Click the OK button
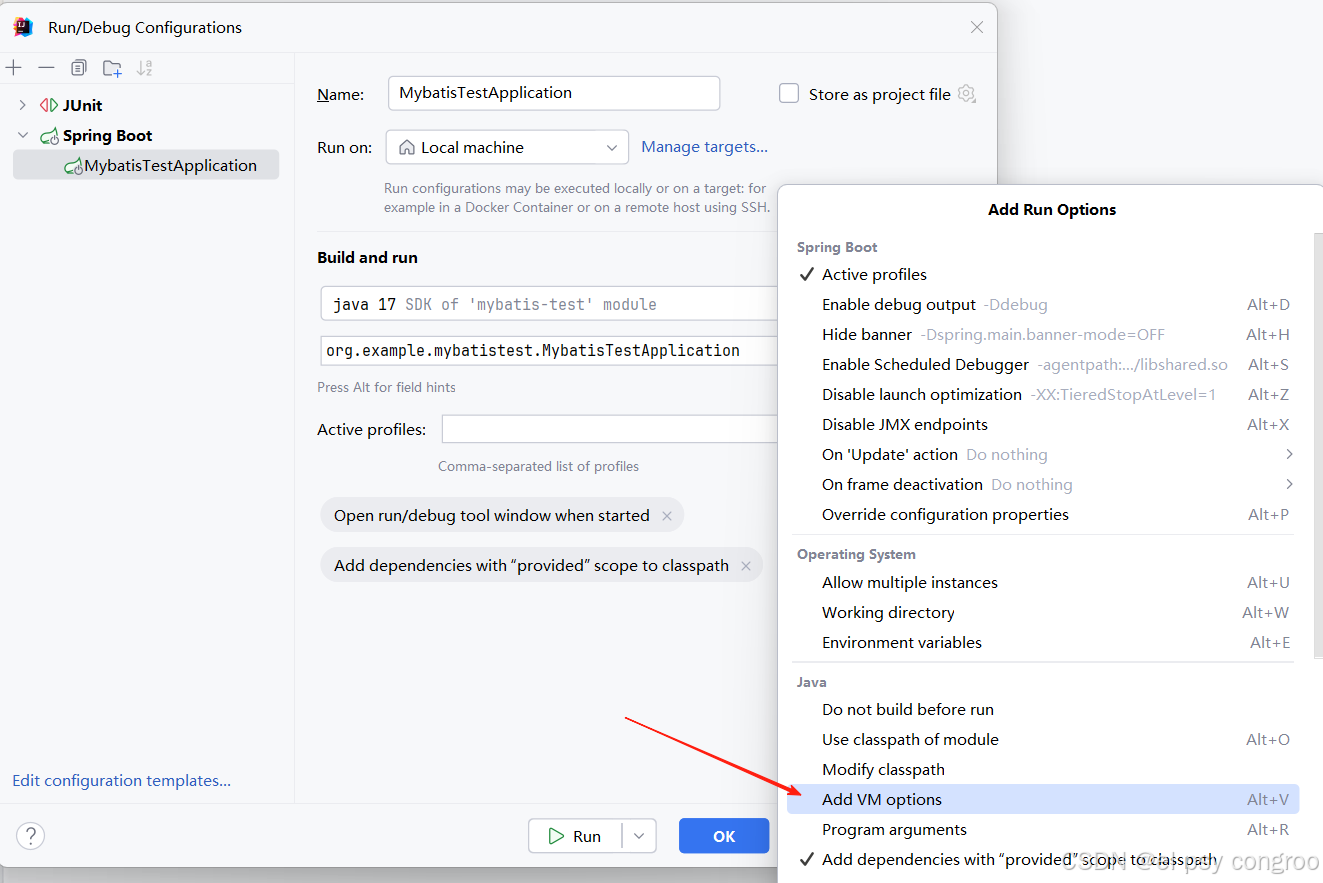 724,836
